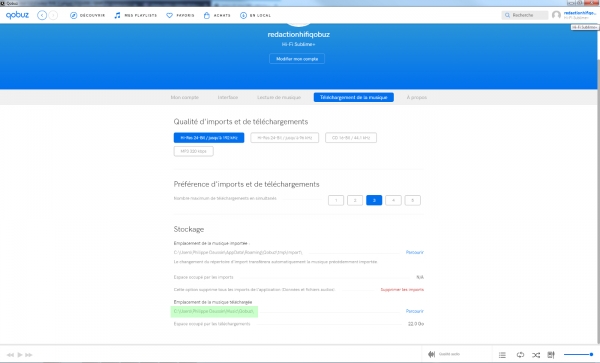Open the En Local section
This screenshot has width=600, height=363.
(255, 15)
